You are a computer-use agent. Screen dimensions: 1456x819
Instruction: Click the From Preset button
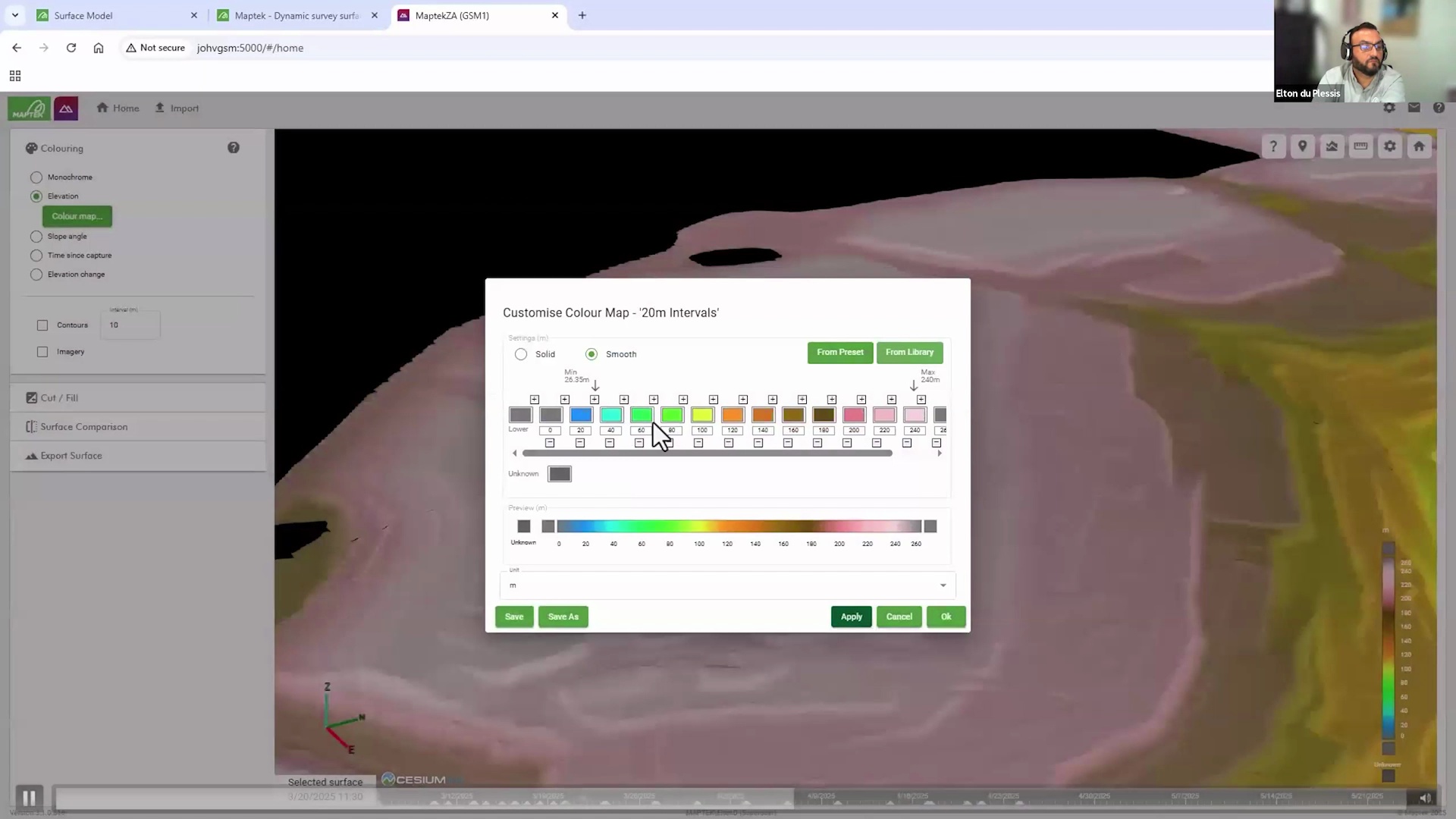coord(840,353)
